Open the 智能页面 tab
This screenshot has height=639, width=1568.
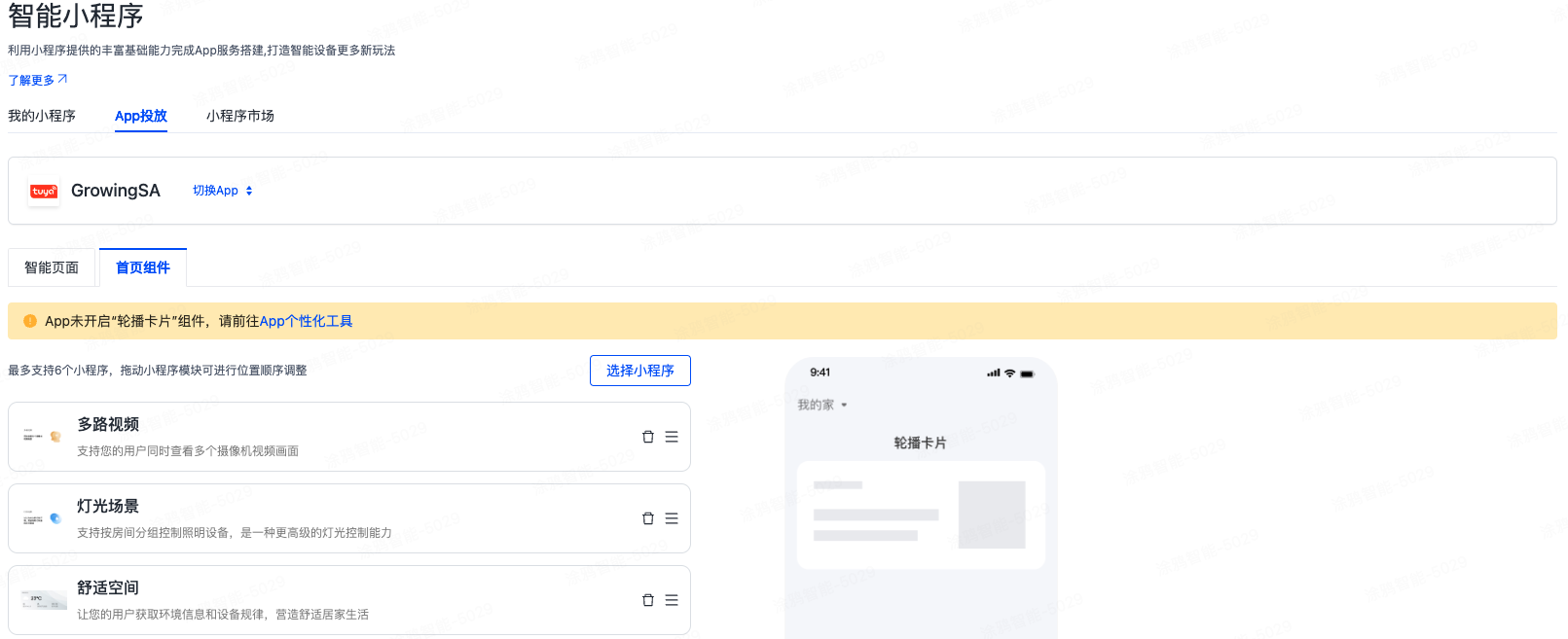point(52,267)
